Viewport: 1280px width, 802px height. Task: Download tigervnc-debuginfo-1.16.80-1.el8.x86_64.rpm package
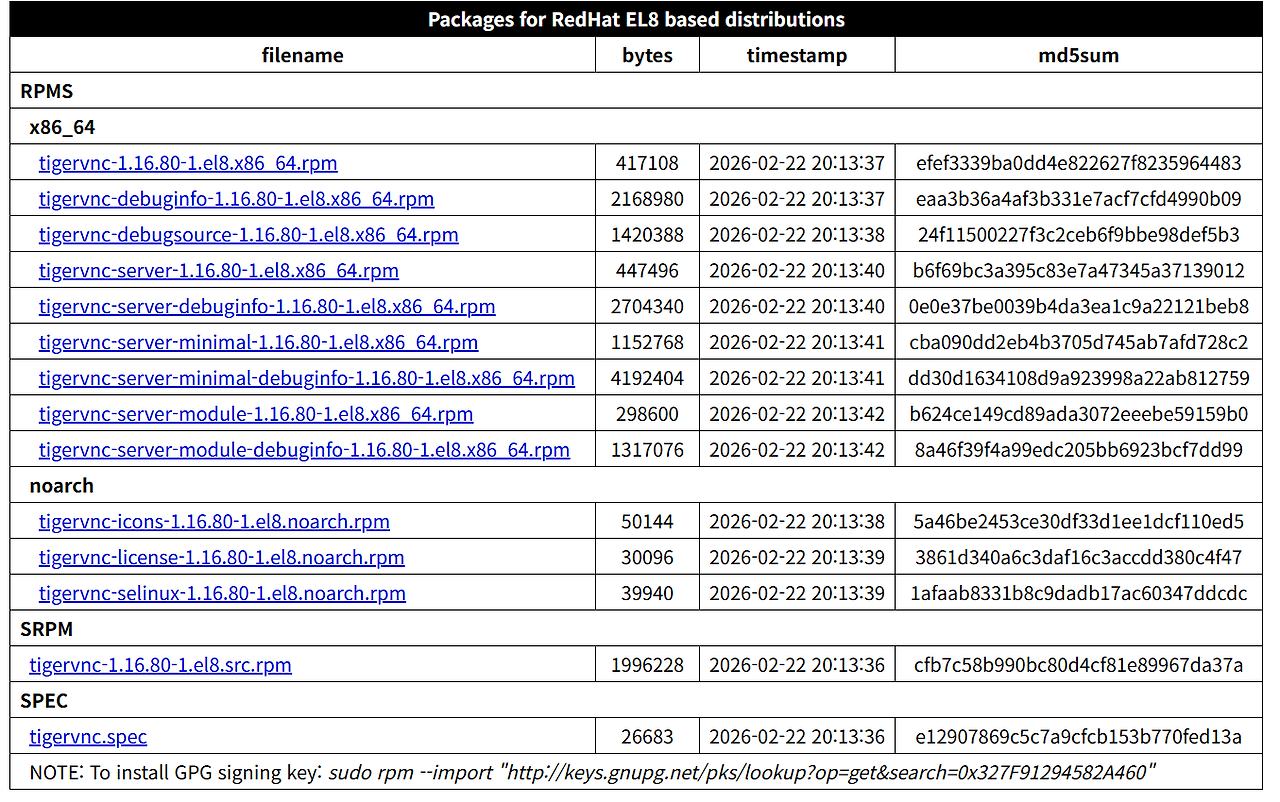tap(237, 199)
